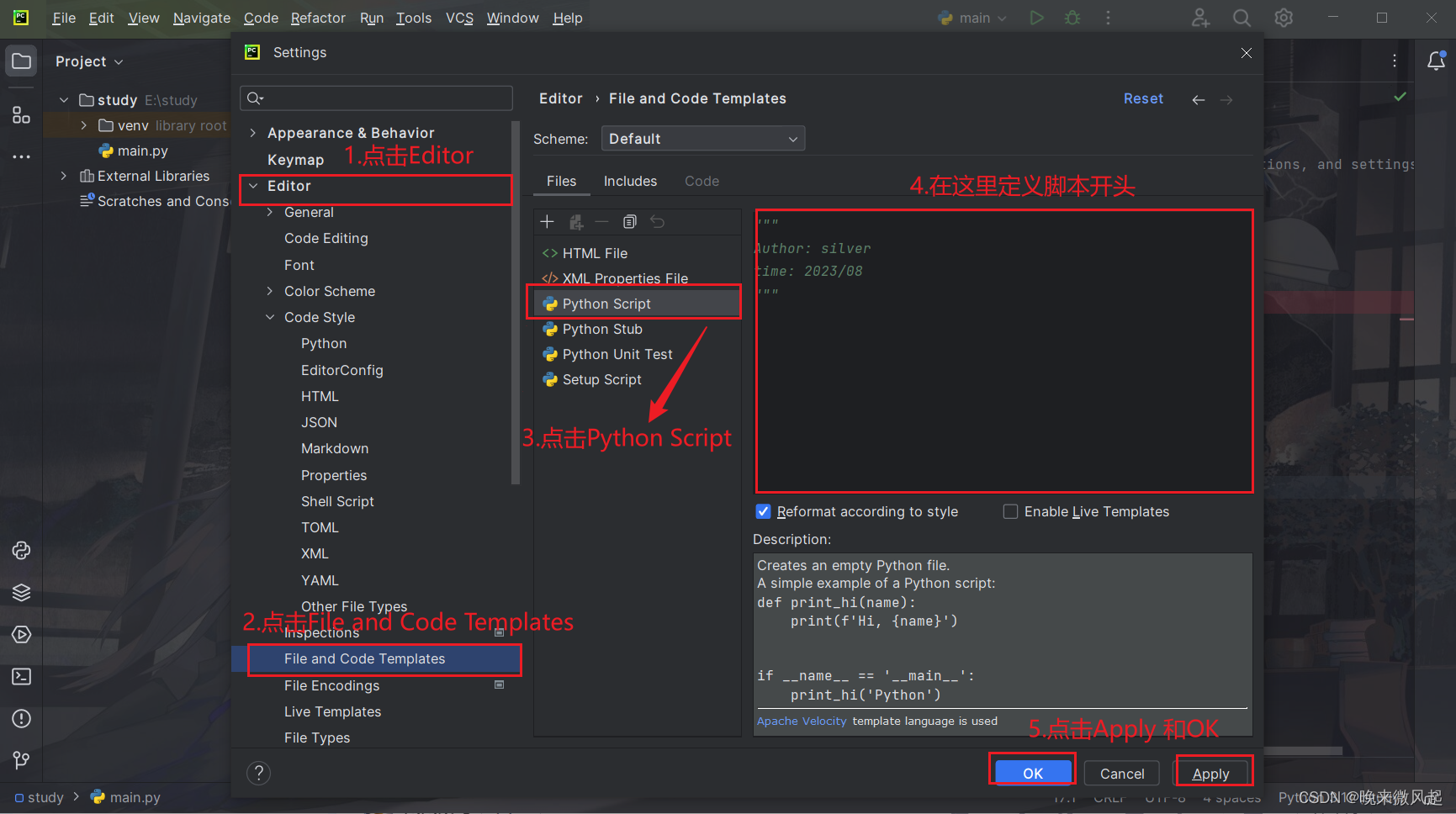Image resolution: width=1456 pixels, height=814 pixels.
Task: Open the main run configuration dropdown
Action: [973, 18]
